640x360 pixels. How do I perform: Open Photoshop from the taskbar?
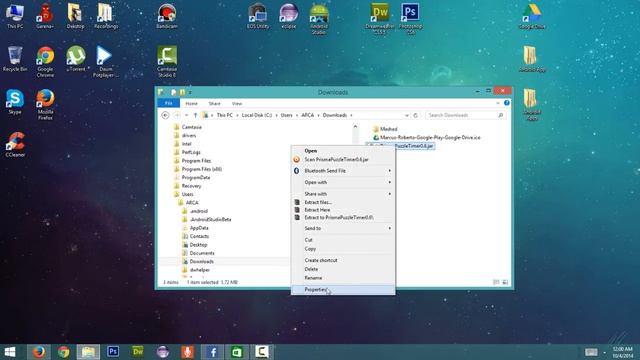113,352
